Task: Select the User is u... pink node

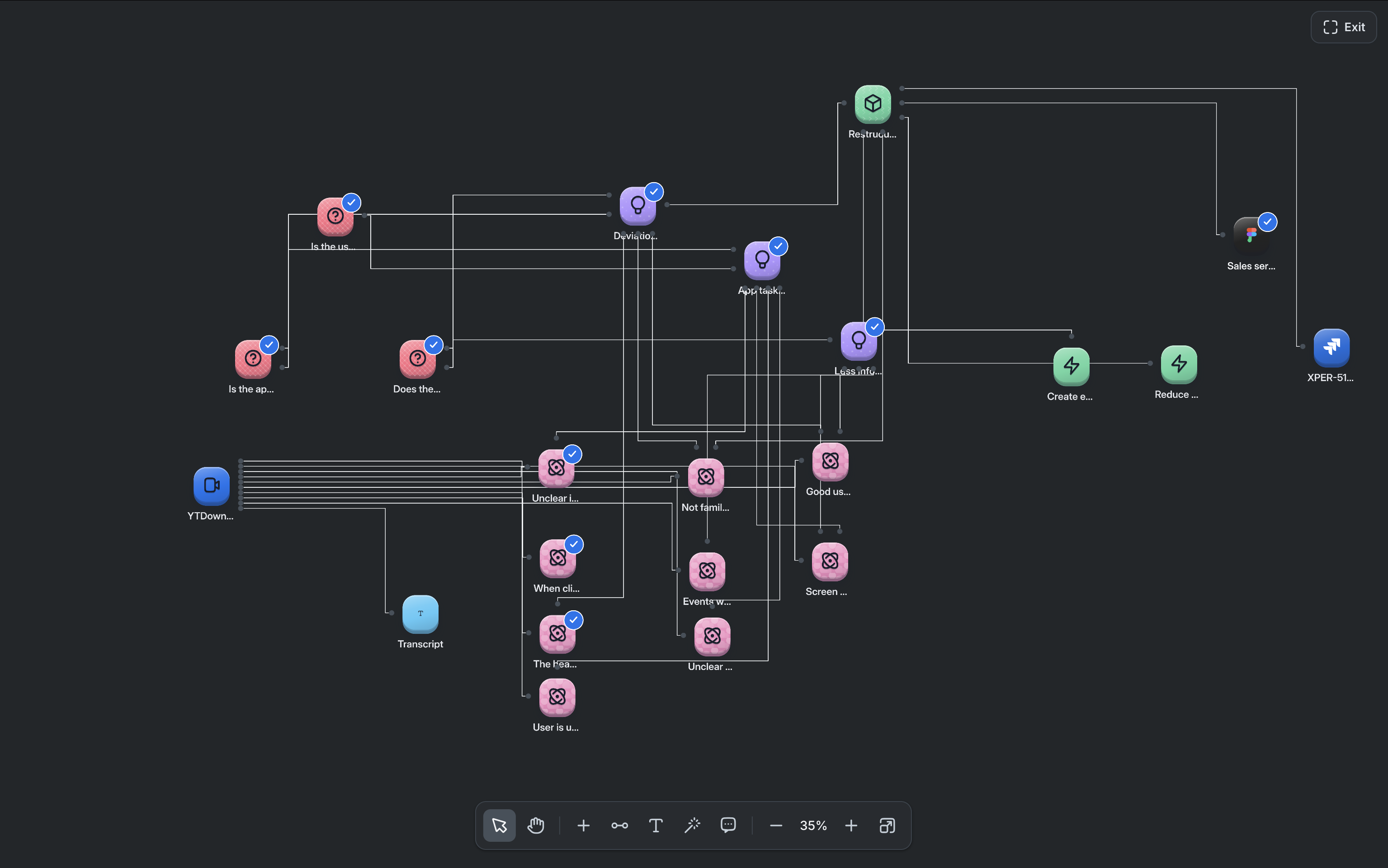Action: pyautogui.click(x=557, y=698)
